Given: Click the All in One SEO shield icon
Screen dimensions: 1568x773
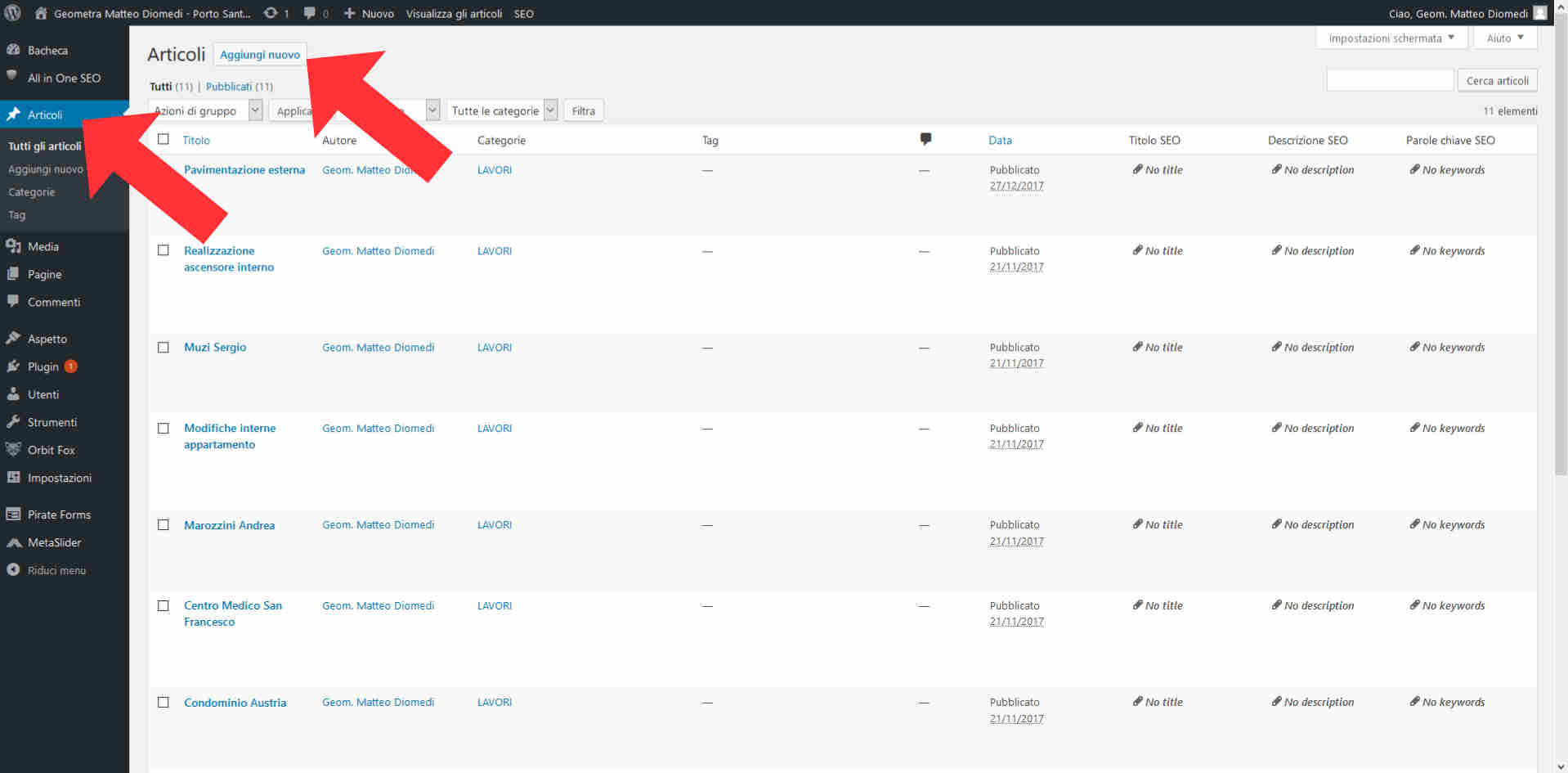Looking at the screenshot, I should pos(11,76).
